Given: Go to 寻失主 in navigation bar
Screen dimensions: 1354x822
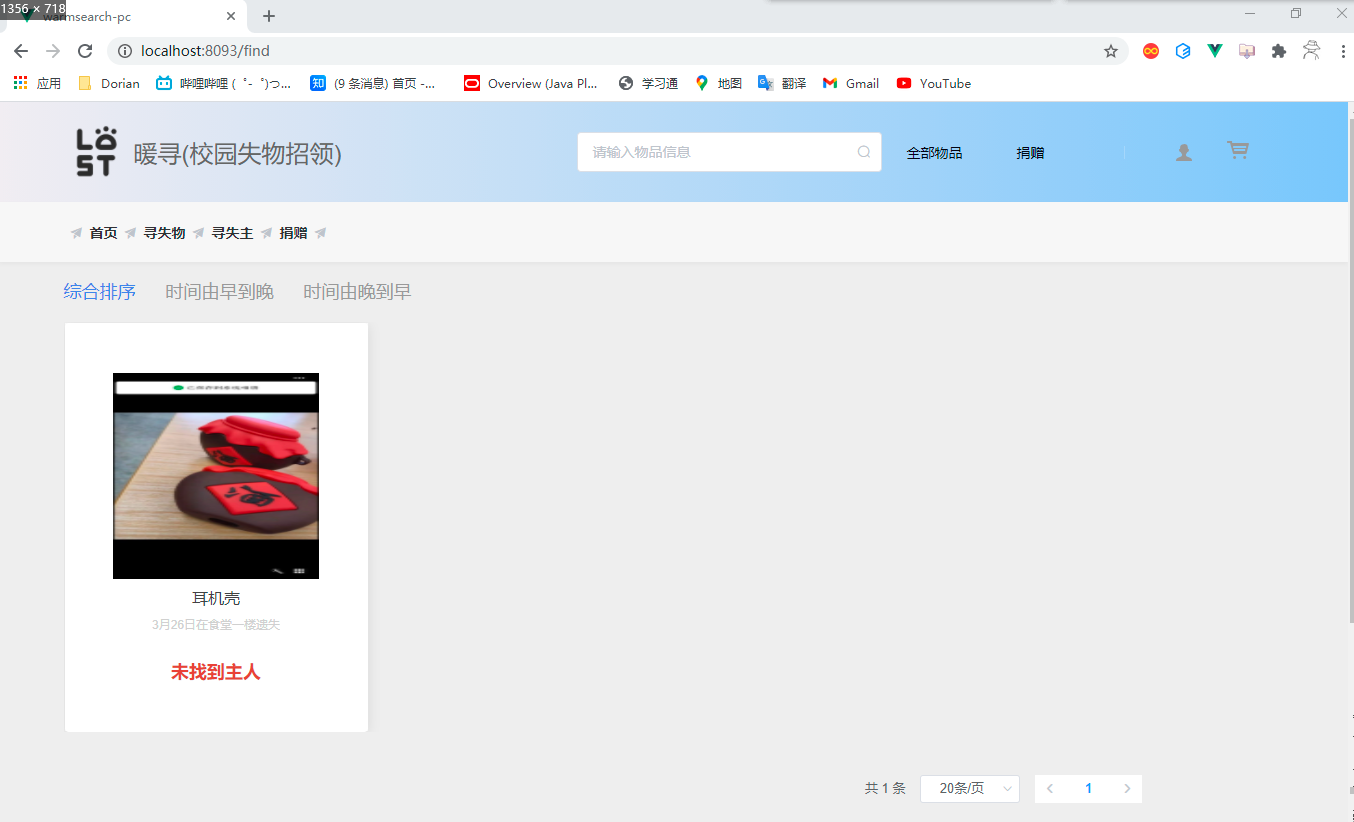Looking at the screenshot, I should click(x=232, y=233).
